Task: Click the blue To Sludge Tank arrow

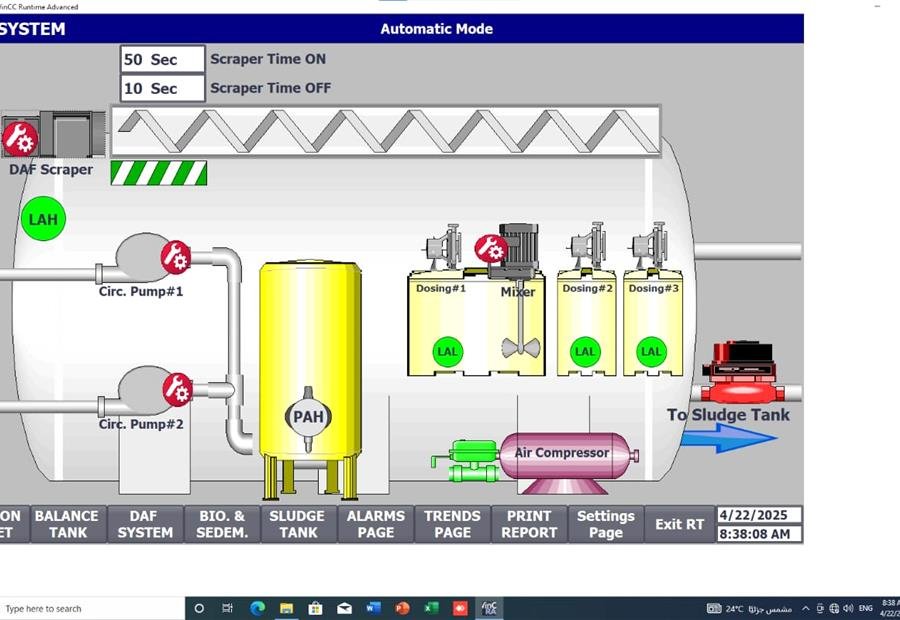Action: [x=729, y=438]
